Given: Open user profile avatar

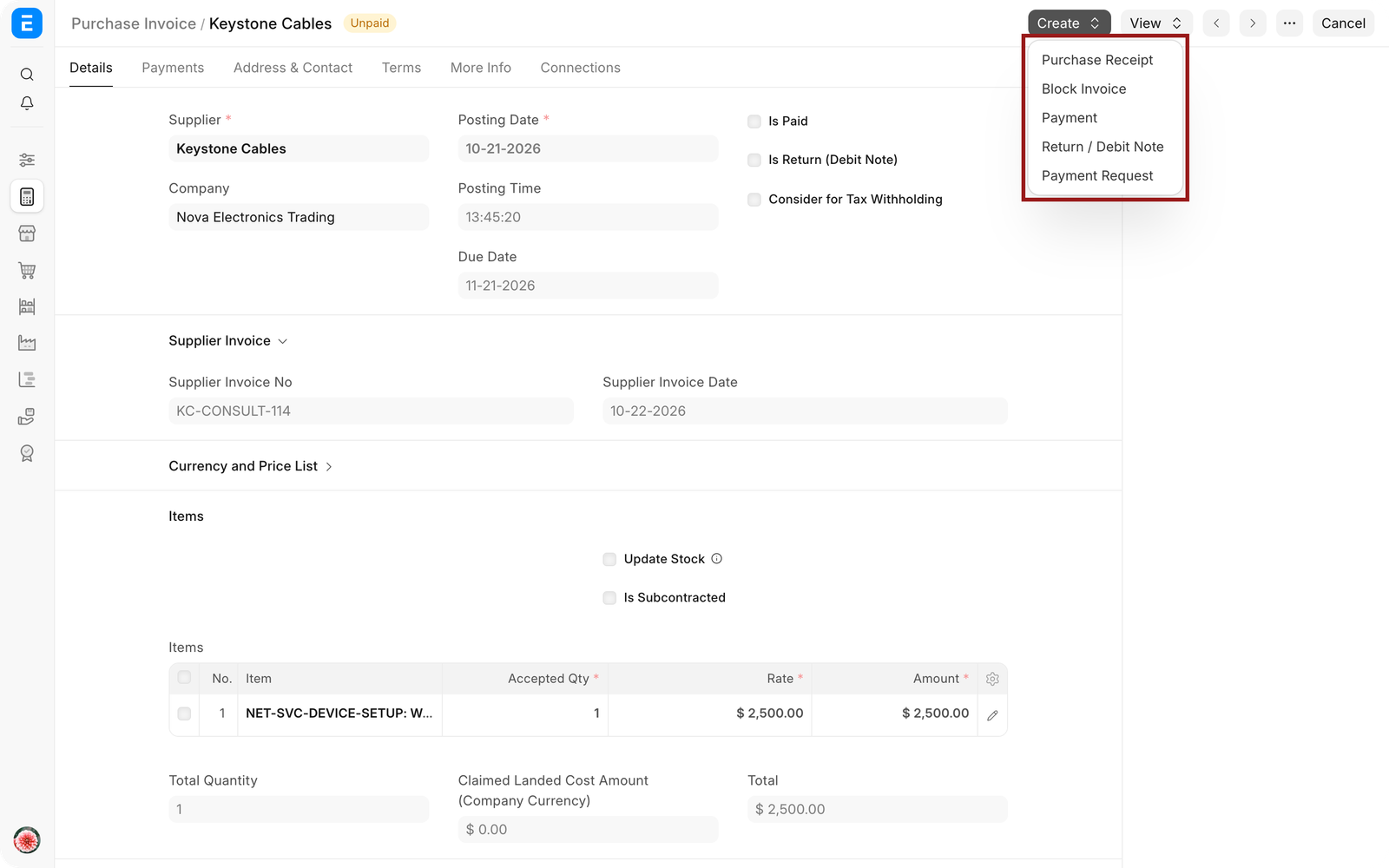Looking at the screenshot, I should 27,840.
